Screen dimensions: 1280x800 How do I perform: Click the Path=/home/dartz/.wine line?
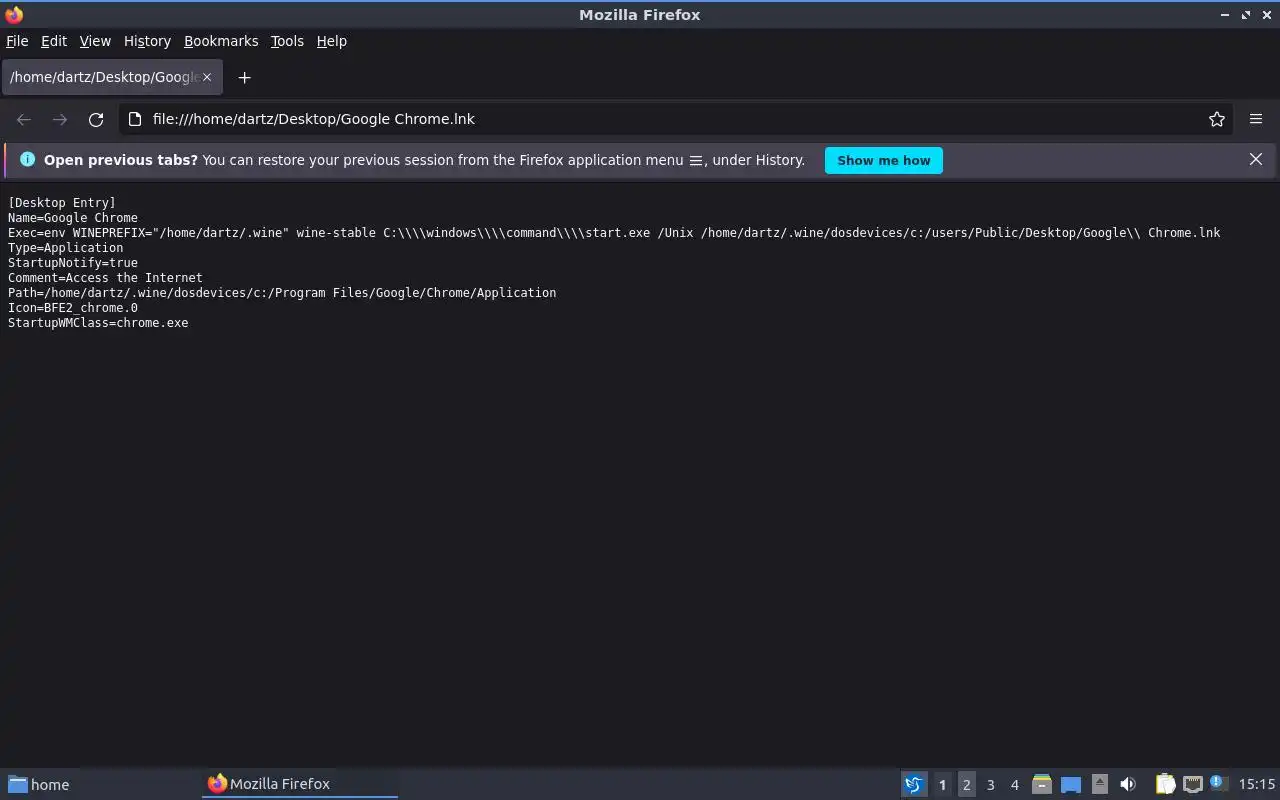tap(282, 293)
